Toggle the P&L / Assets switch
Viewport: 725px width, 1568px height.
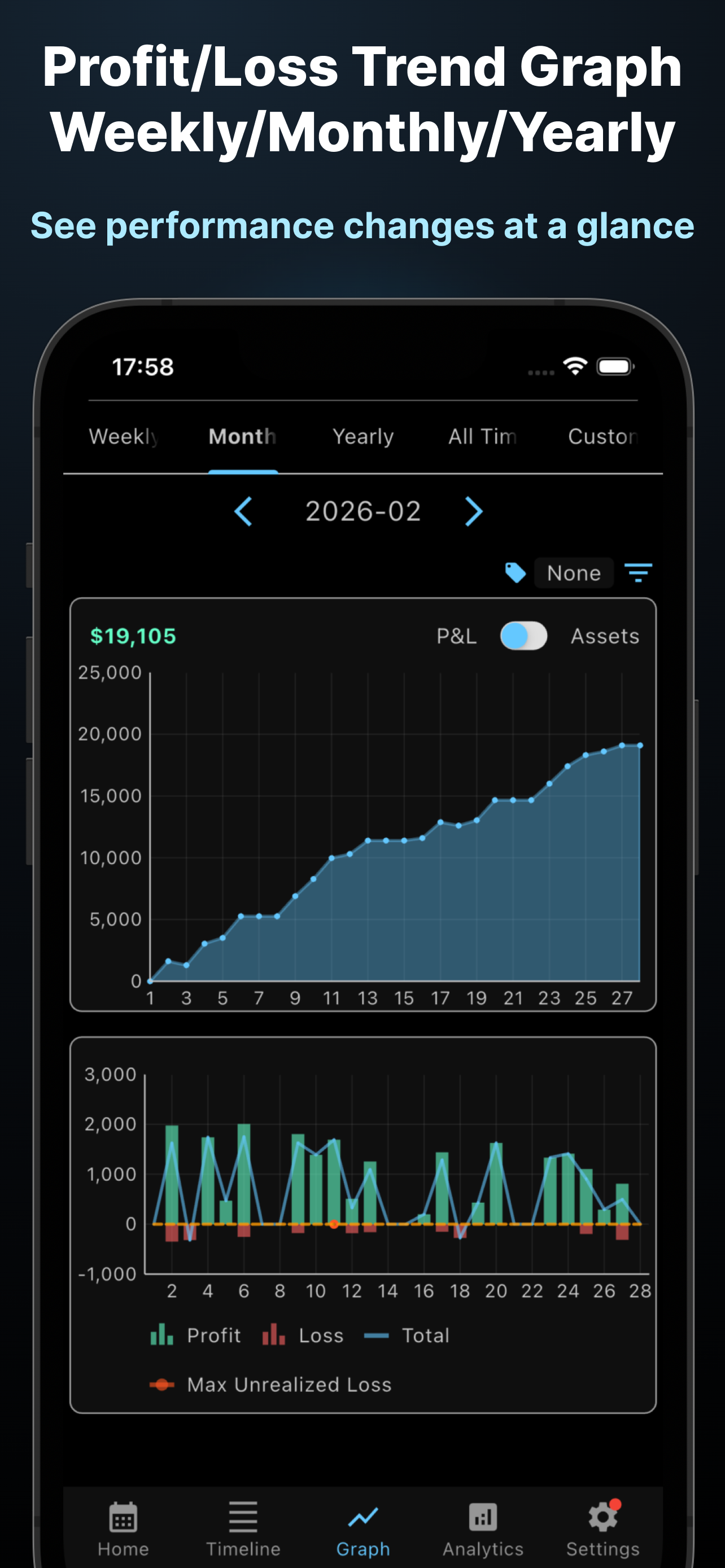523,636
